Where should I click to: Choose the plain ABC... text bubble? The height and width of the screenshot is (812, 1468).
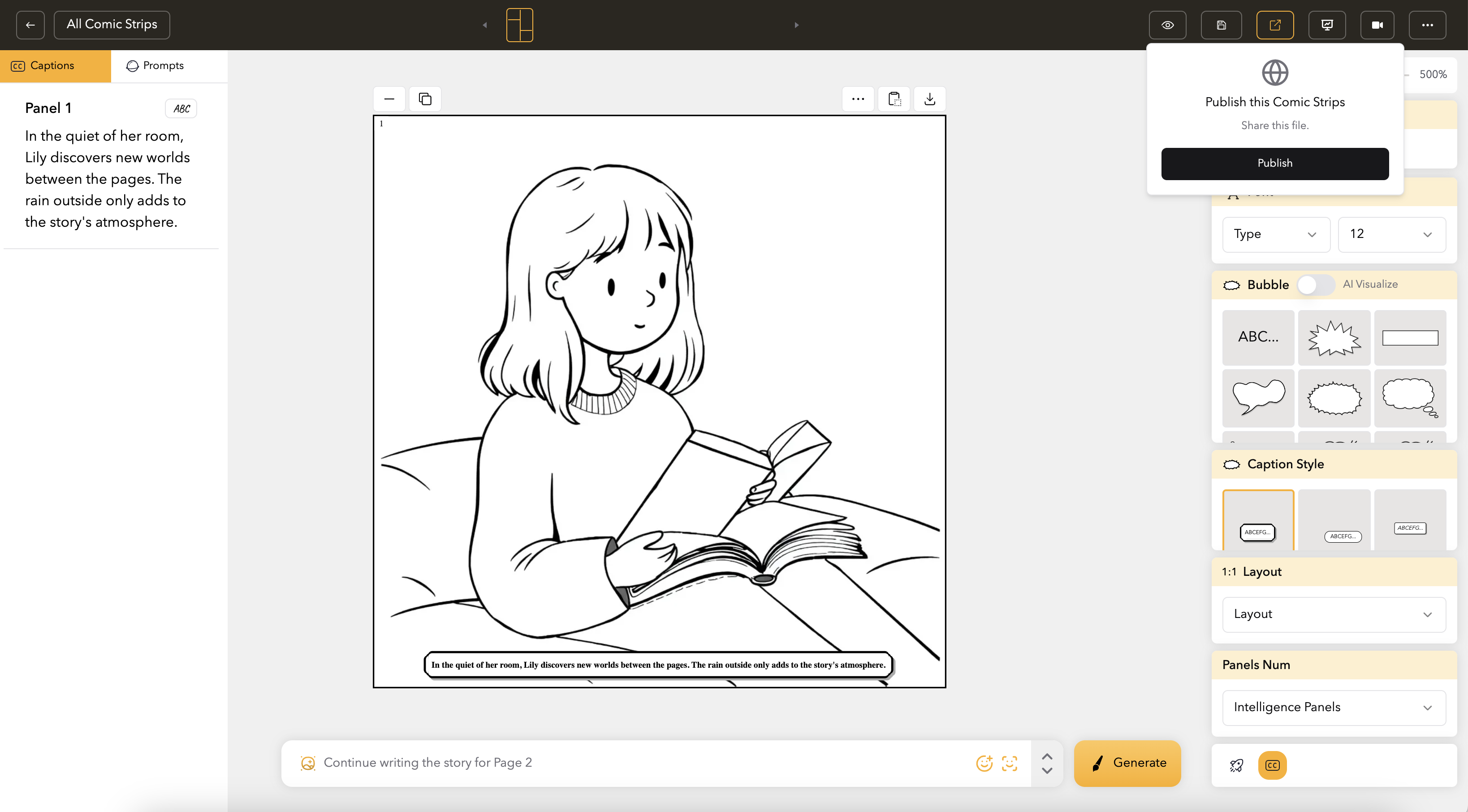pos(1258,337)
